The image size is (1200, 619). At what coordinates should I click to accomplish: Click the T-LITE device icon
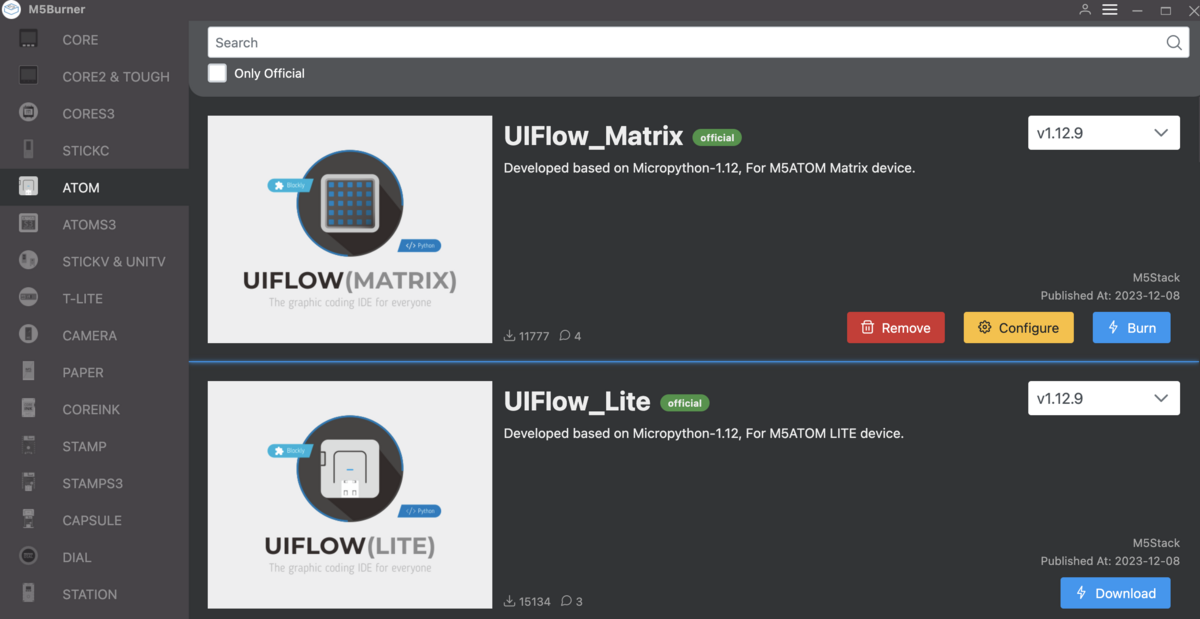click(29, 298)
